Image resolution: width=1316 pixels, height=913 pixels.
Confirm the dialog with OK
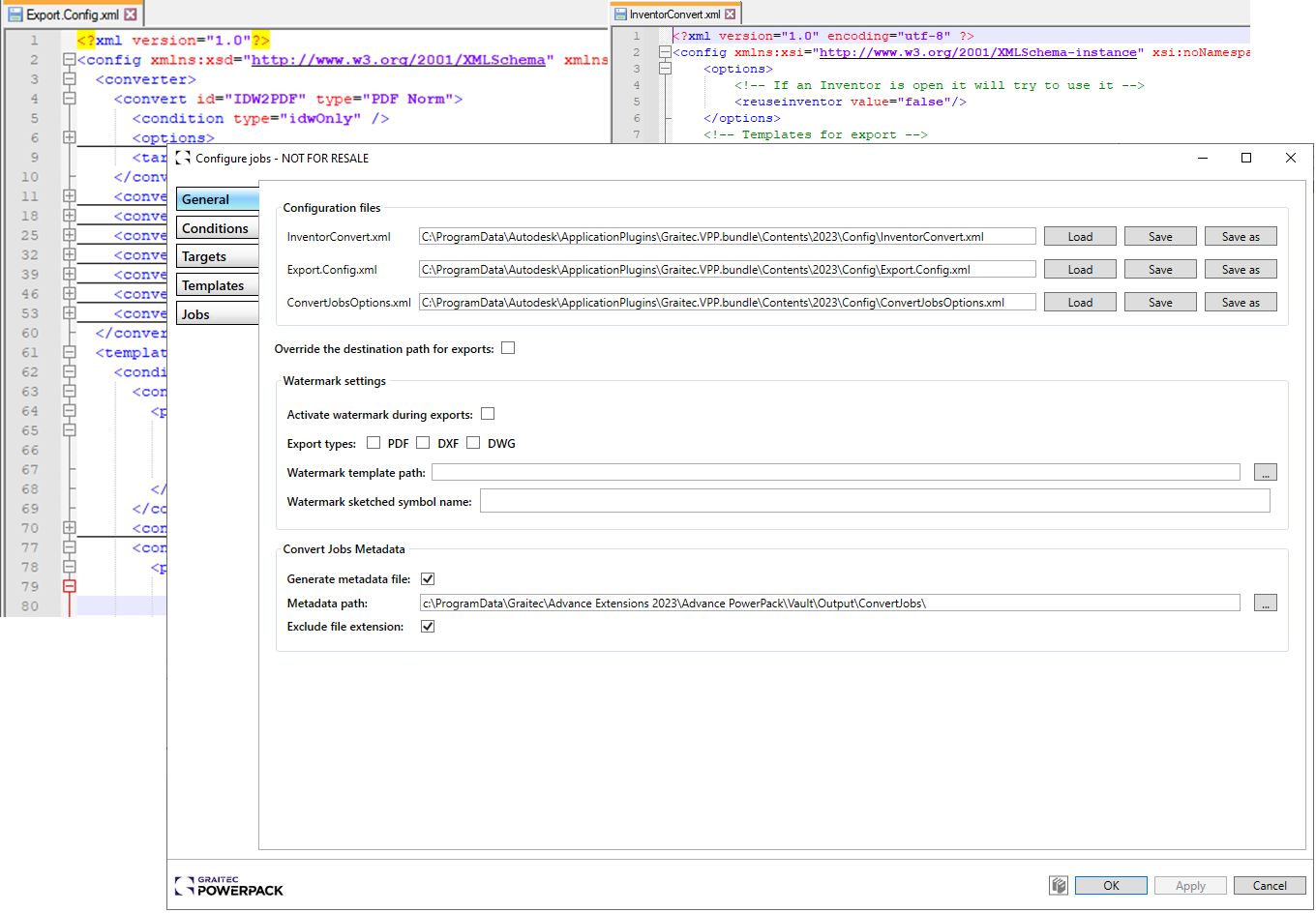click(1111, 885)
